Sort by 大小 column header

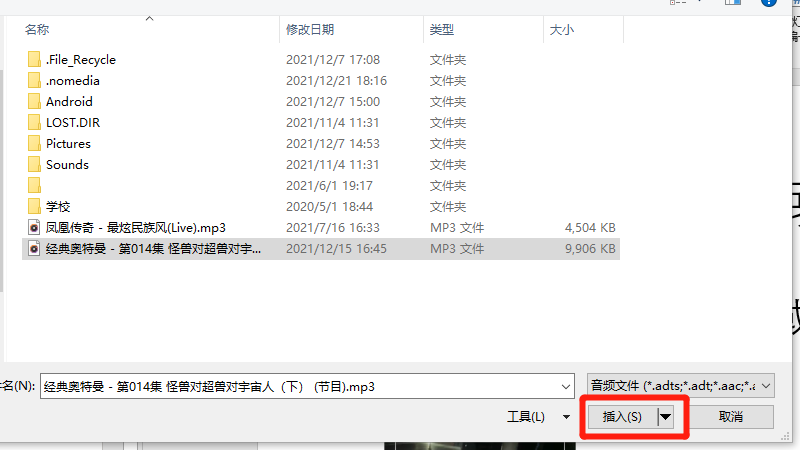pyautogui.click(x=562, y=30)
